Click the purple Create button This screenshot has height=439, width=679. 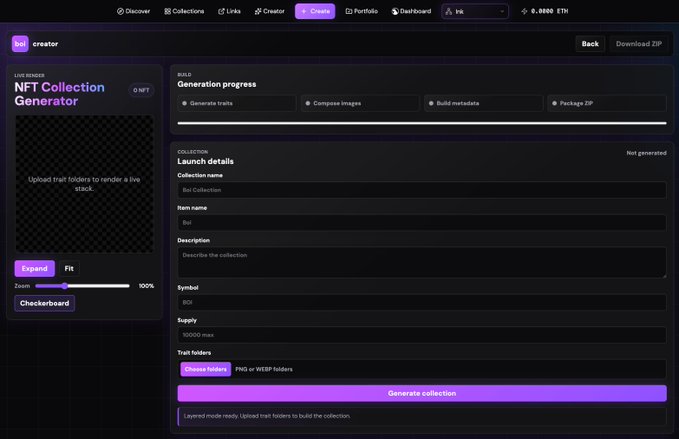pos(315,11)
